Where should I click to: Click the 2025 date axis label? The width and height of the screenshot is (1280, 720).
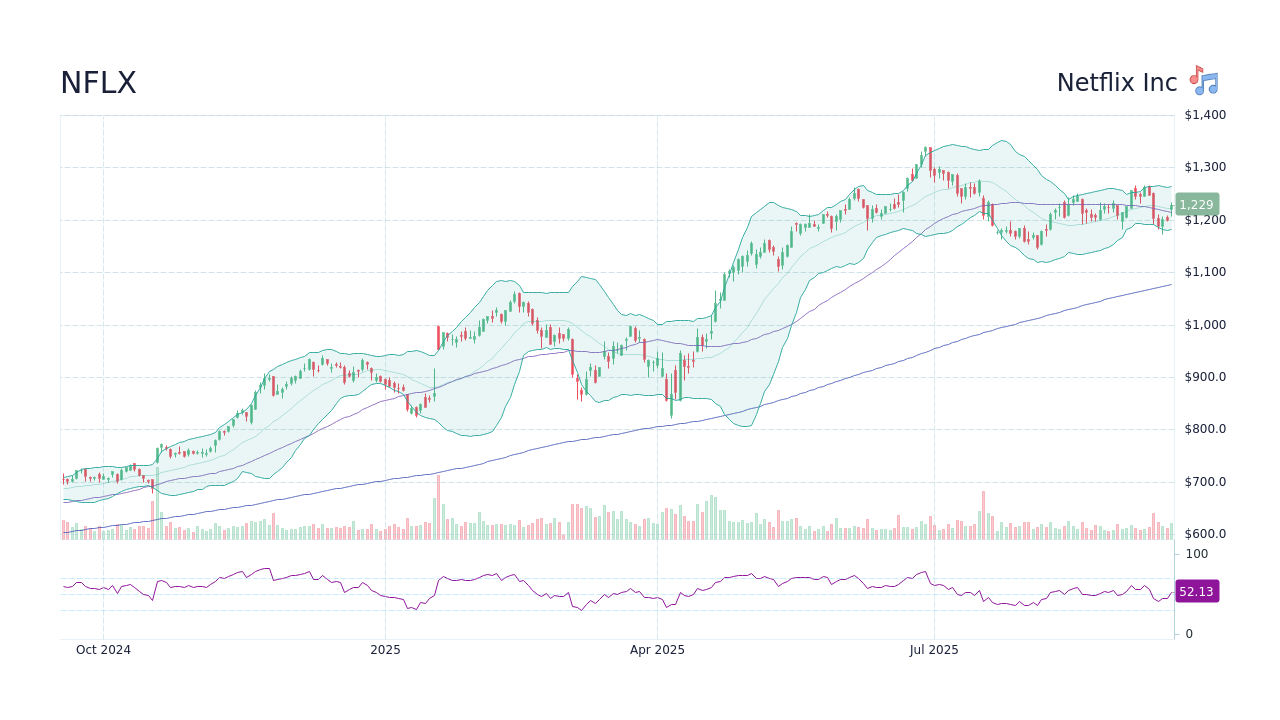tap(385, 650)
